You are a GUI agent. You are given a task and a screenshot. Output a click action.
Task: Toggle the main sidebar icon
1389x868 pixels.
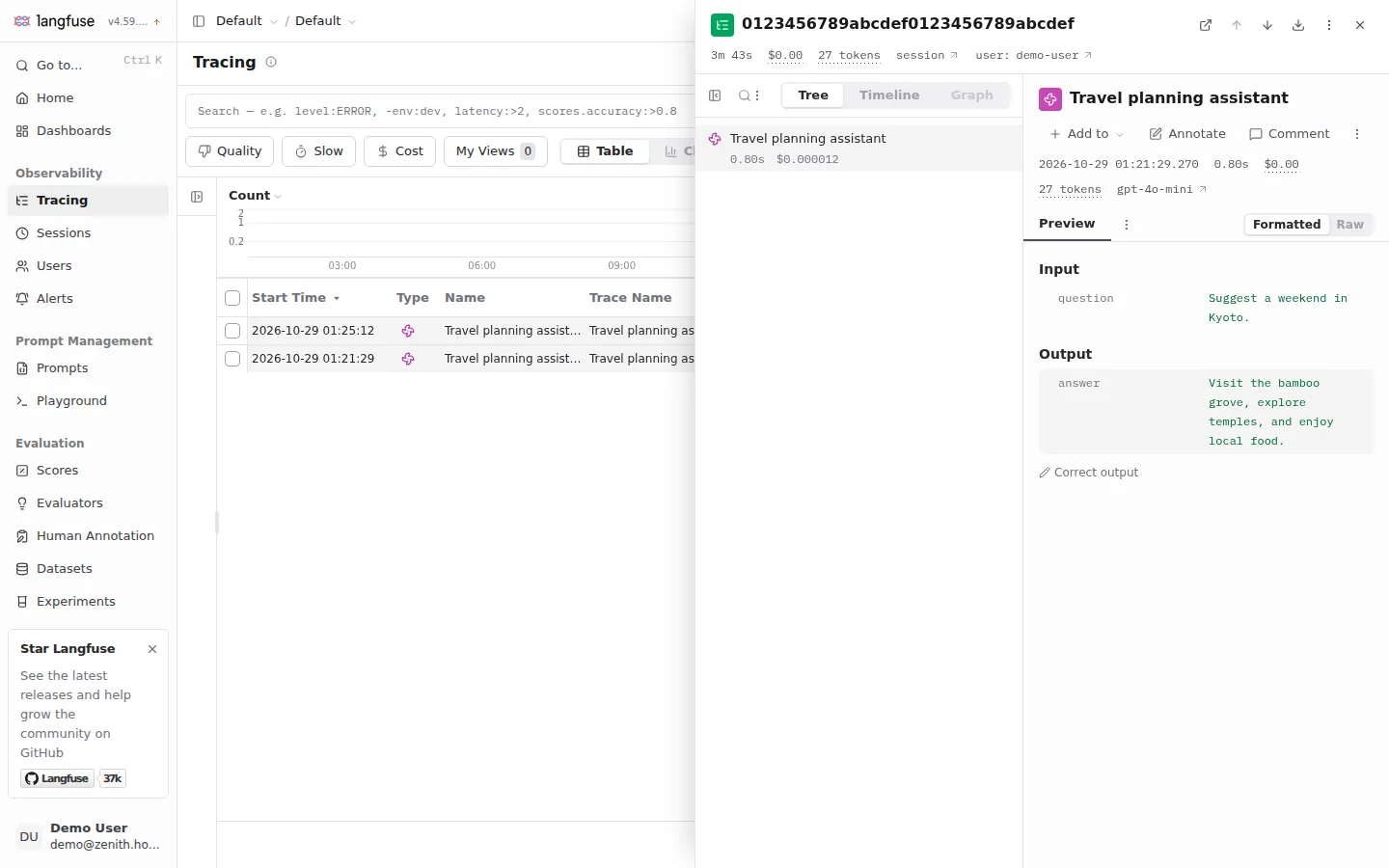[x=199, y=21]
